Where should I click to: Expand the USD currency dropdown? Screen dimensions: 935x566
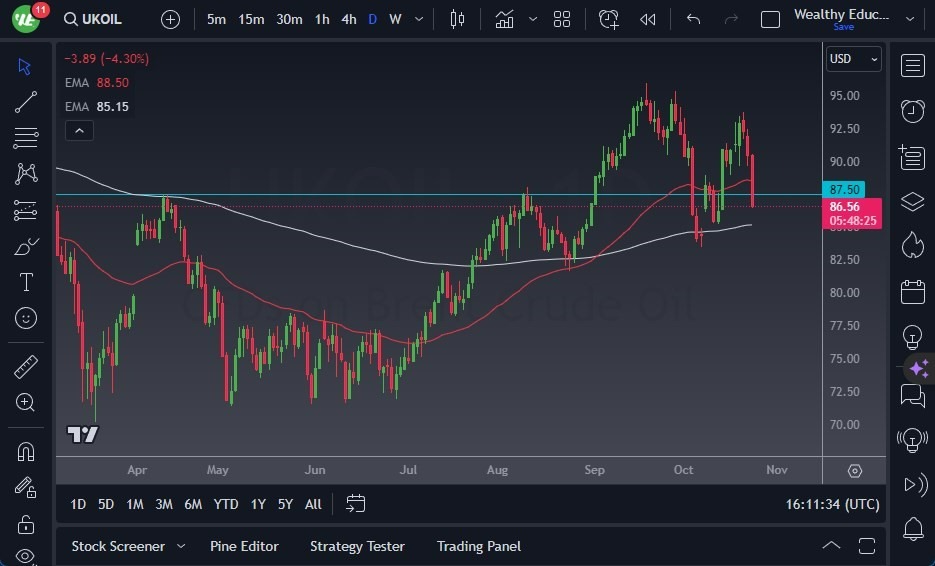point(853,59)
